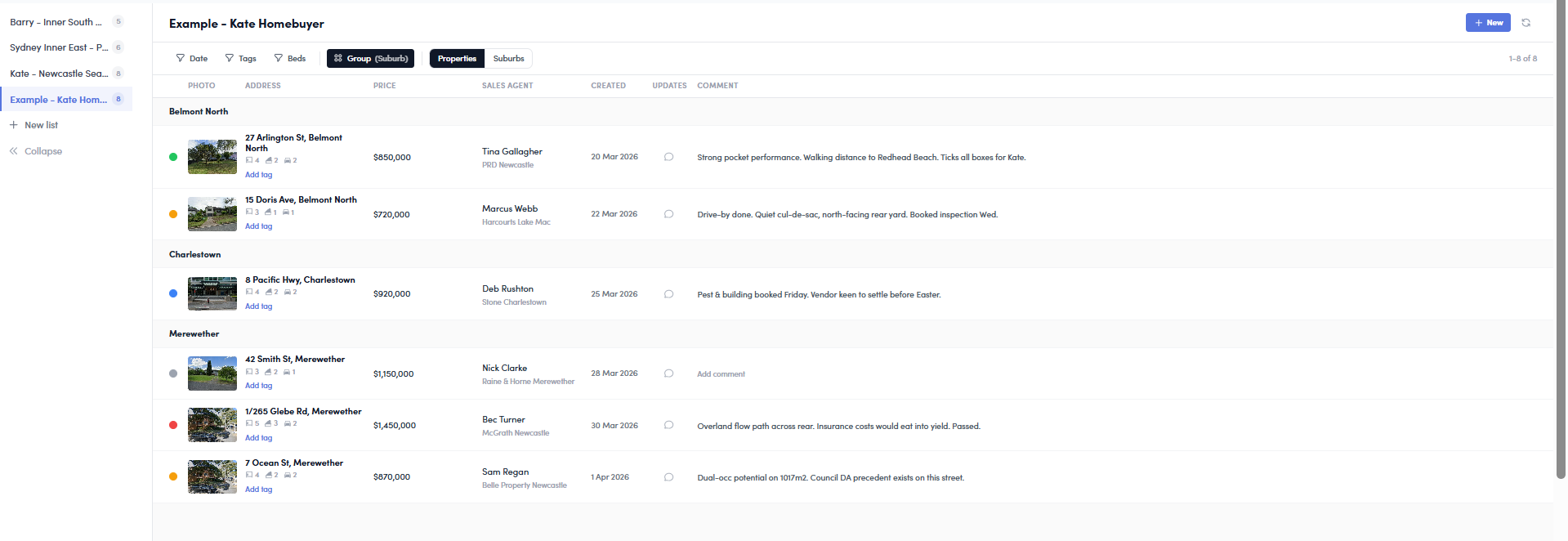Open the Barry - Inner South list
This screenshot has width=1568, height=541.
tap(65, 22)
